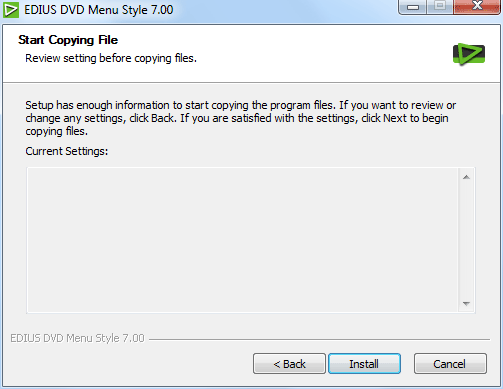
Task: Click the 'Start Copying File' heading
Action: (x=68, y=40)
